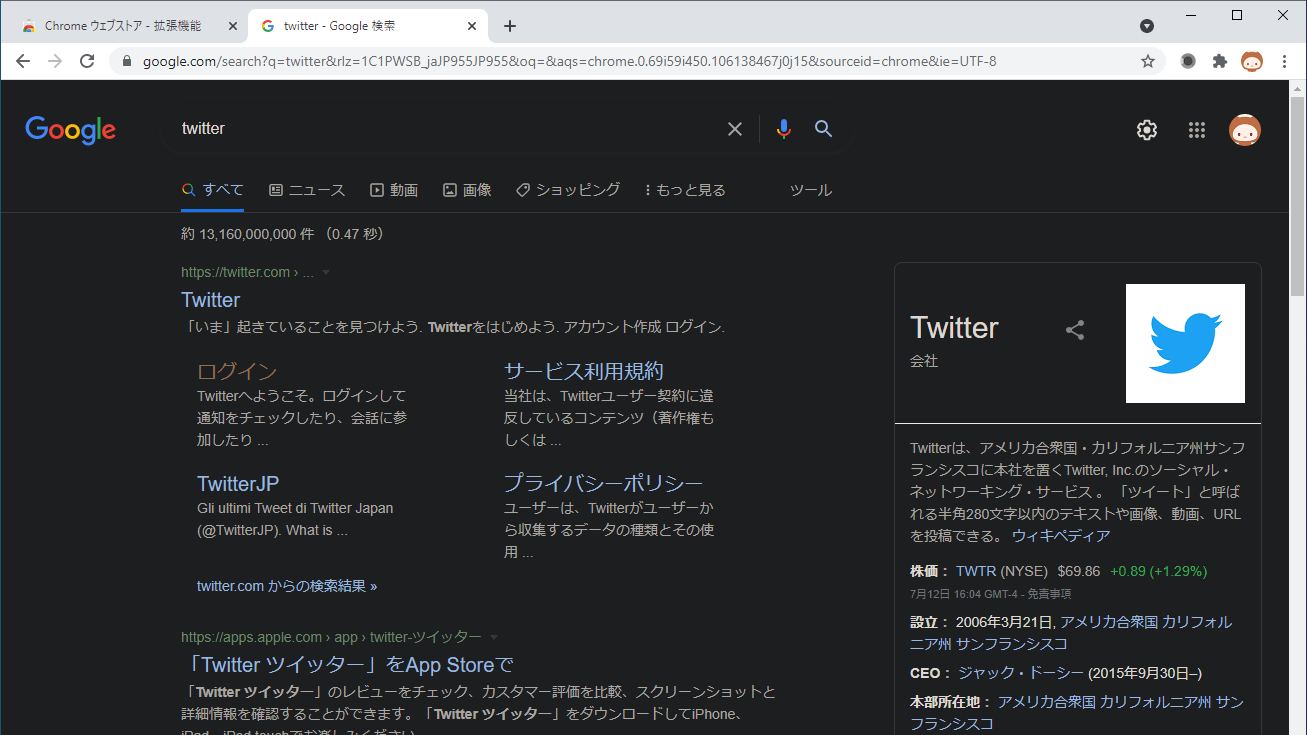Open the tab search dropdown arrow
The width and height of the screenshot is (1307, 735).
point(1147,26)
